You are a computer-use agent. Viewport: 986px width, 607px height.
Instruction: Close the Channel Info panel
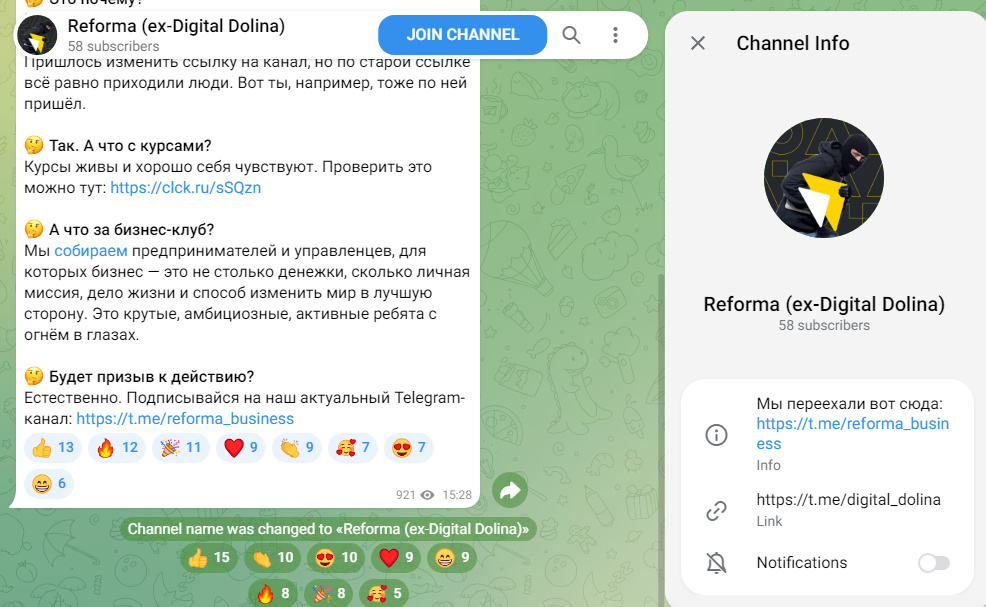click(x=698, y=43)
